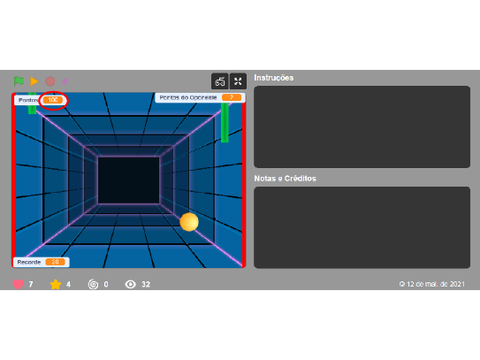
Task: Click the Pontos score value readout
Action: (53, 100)
